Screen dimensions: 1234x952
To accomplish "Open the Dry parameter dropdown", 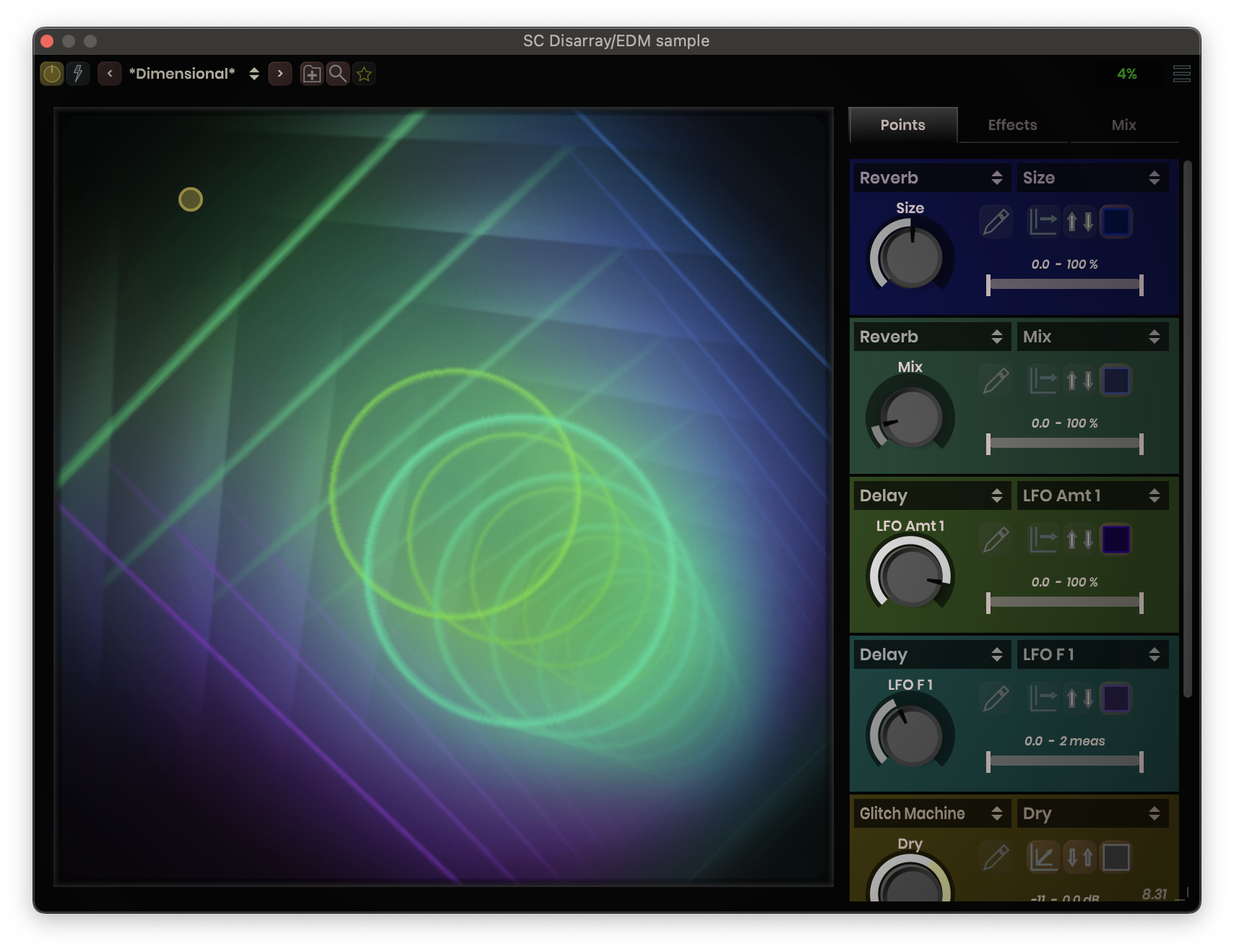I will click(1092, 813).
